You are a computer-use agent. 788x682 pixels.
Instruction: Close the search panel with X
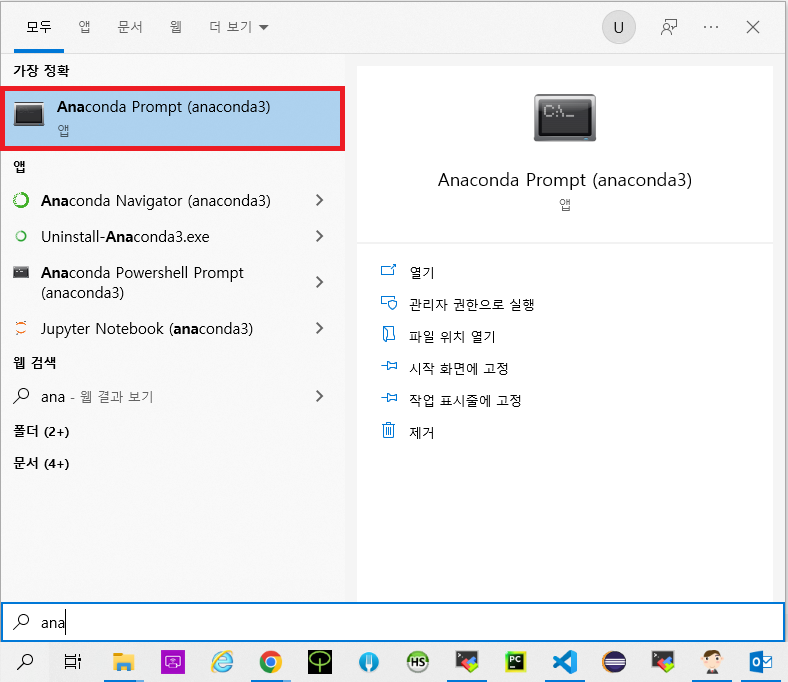pyautogui.click(x=752, y=27)
